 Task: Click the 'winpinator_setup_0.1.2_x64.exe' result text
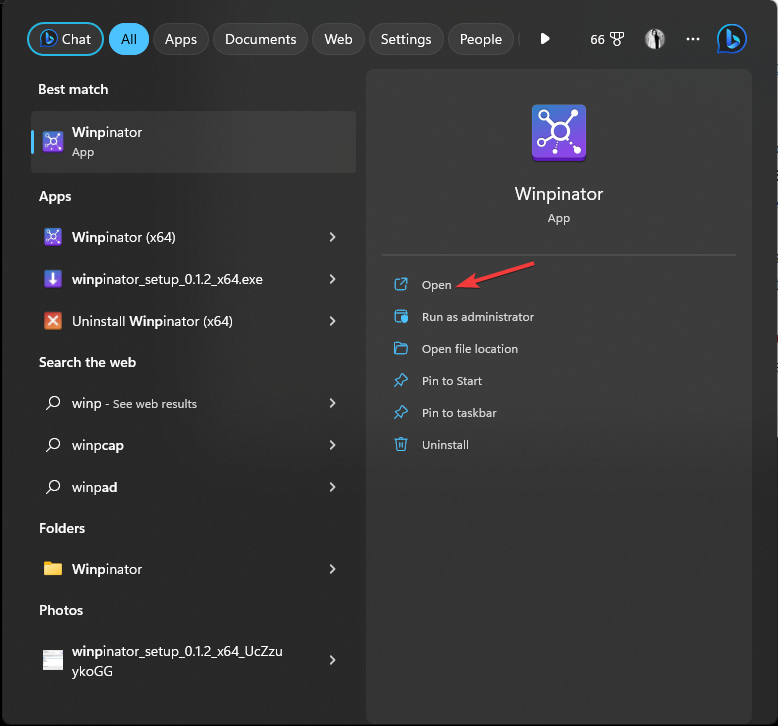pyautogui.click(x=167, y=279)
